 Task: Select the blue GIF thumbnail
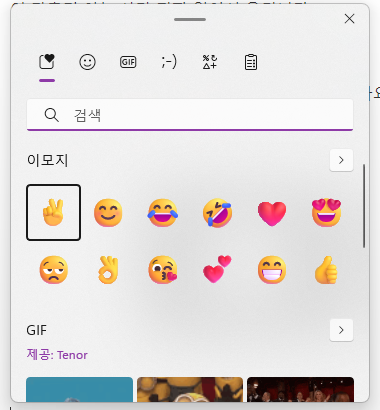(x=79, y=389)
